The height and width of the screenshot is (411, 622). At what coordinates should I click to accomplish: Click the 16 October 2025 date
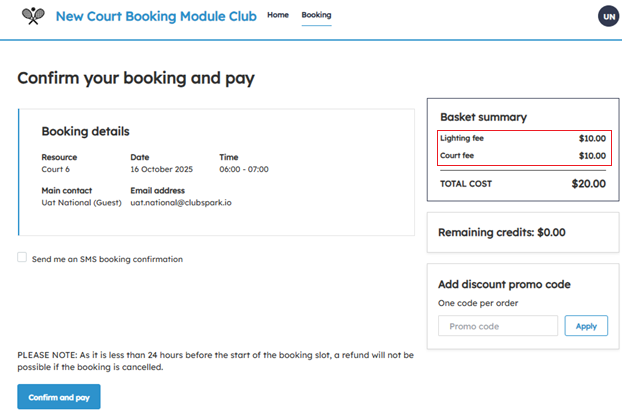160,170
